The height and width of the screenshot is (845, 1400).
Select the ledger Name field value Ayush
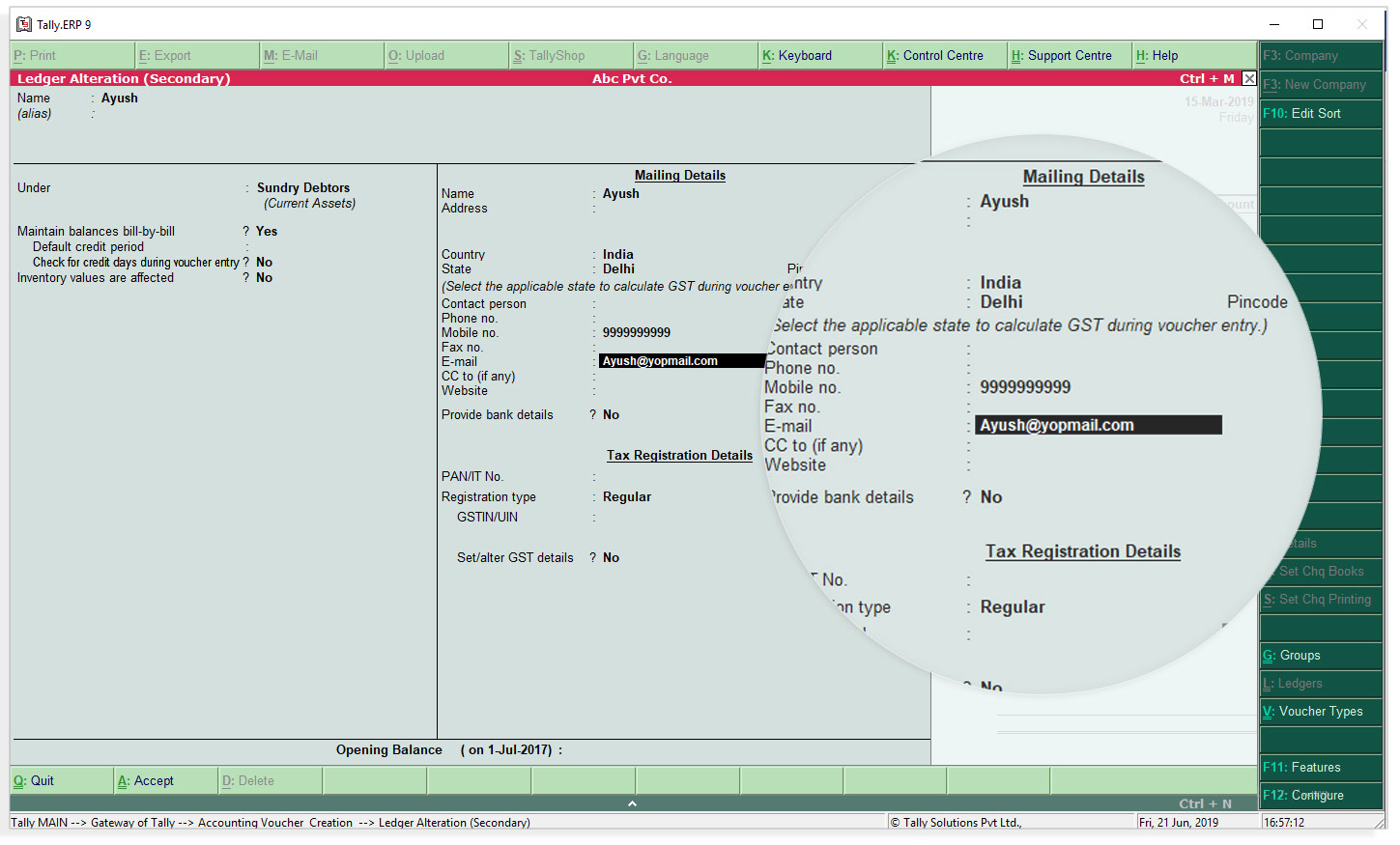(x=120, y=99)
